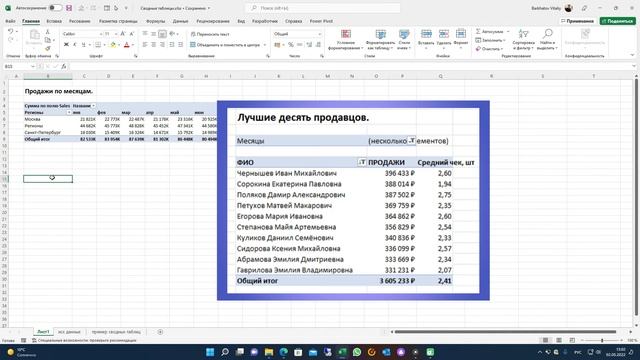The width and height of the screenshot is (640, 360).
Task: Click the search box in title bar
Action: point(322,8)
